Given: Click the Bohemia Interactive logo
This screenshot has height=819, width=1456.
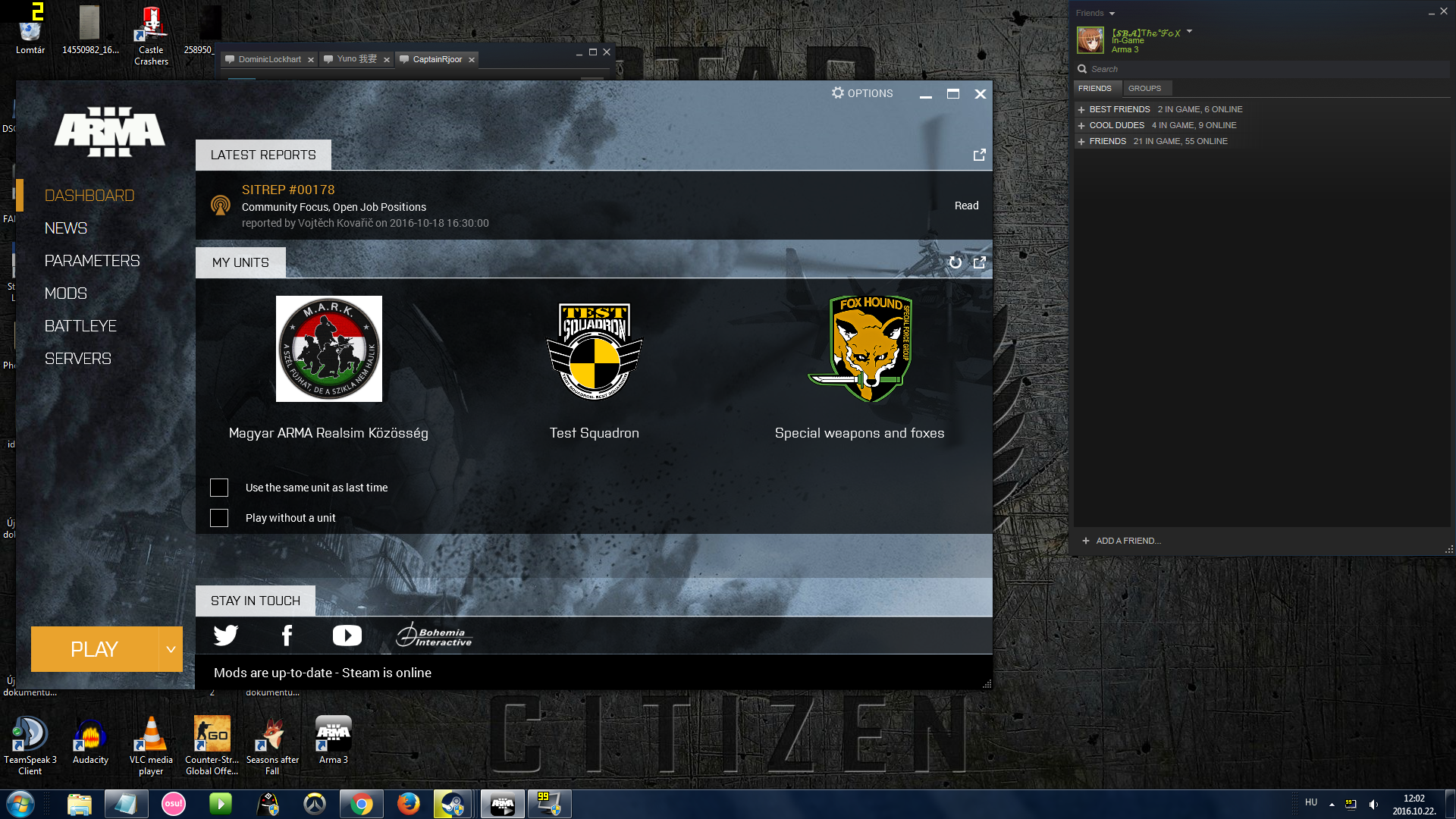Looking at the screenshot, I should coord(435,635).
